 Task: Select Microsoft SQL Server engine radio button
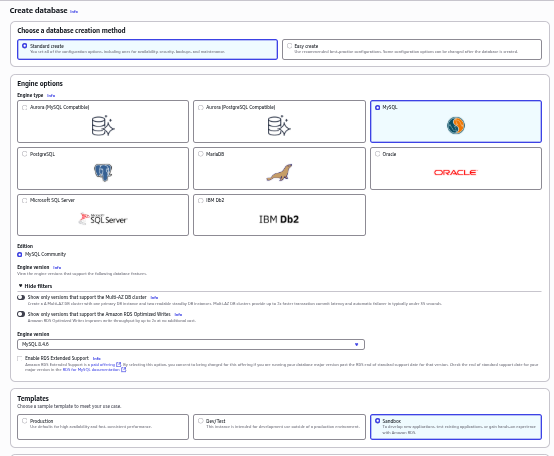tap(25, 201)
